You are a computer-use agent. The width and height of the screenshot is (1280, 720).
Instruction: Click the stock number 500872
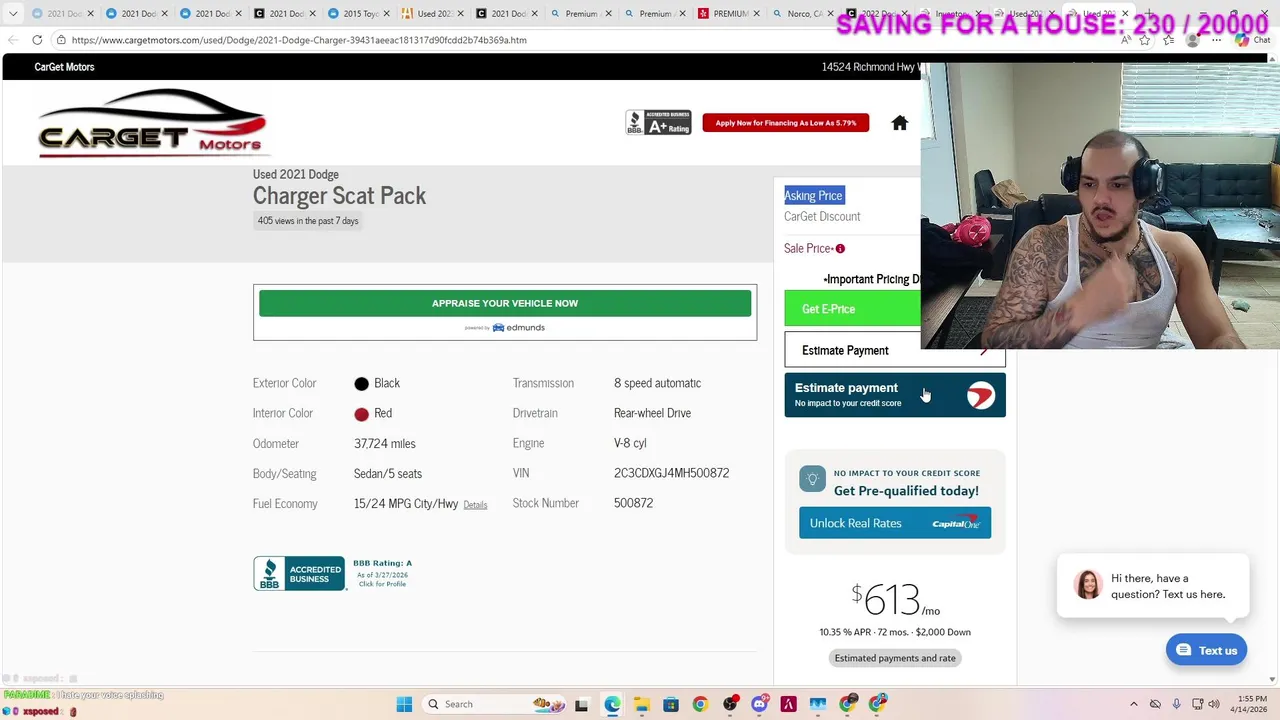(x=633, y=503)
